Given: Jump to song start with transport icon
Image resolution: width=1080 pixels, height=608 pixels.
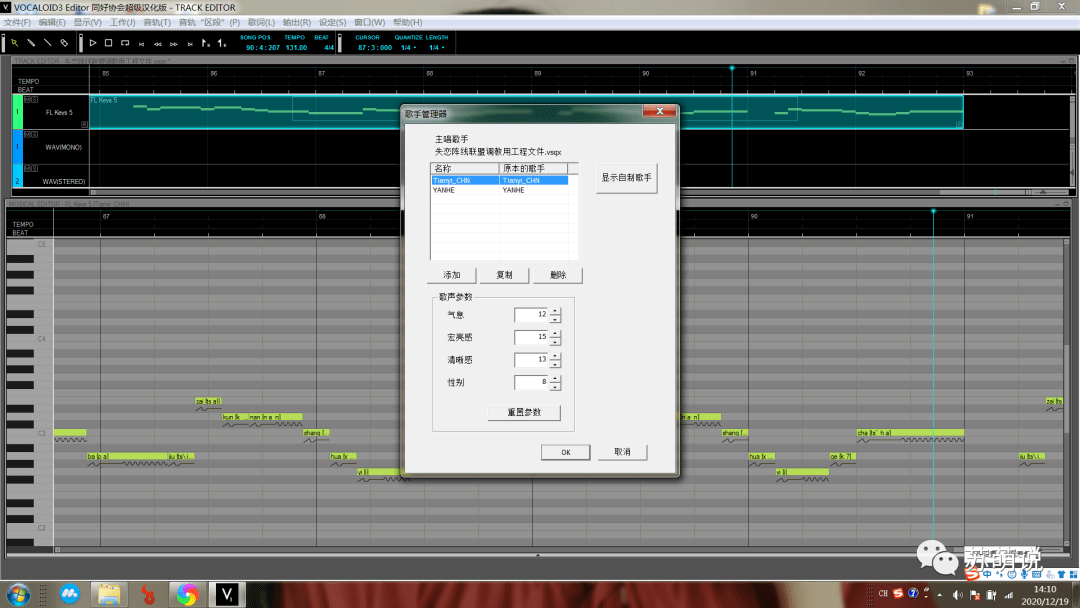Looking at the screenshot, I should (141, 43).
